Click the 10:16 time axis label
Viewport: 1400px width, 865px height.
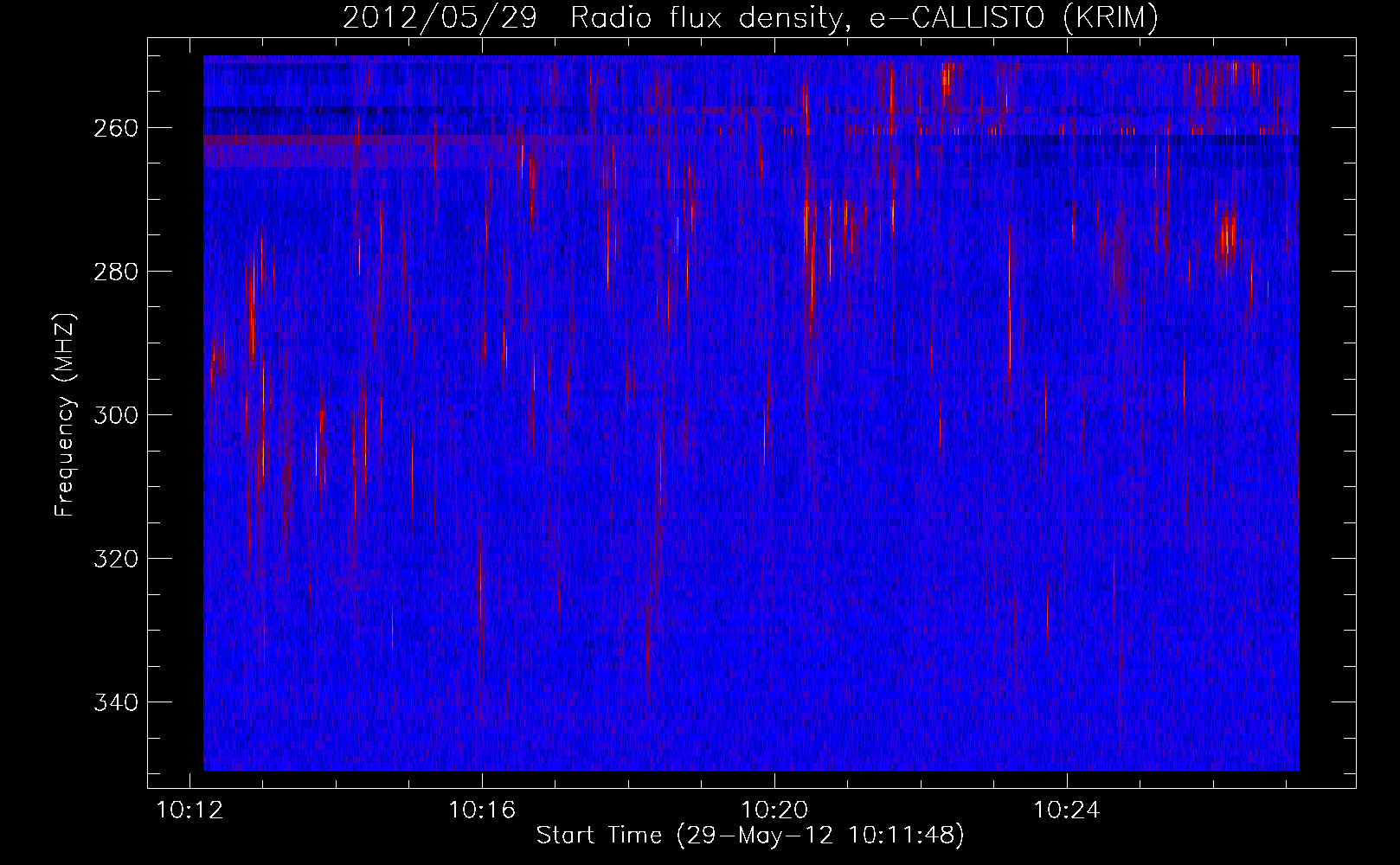482,811
